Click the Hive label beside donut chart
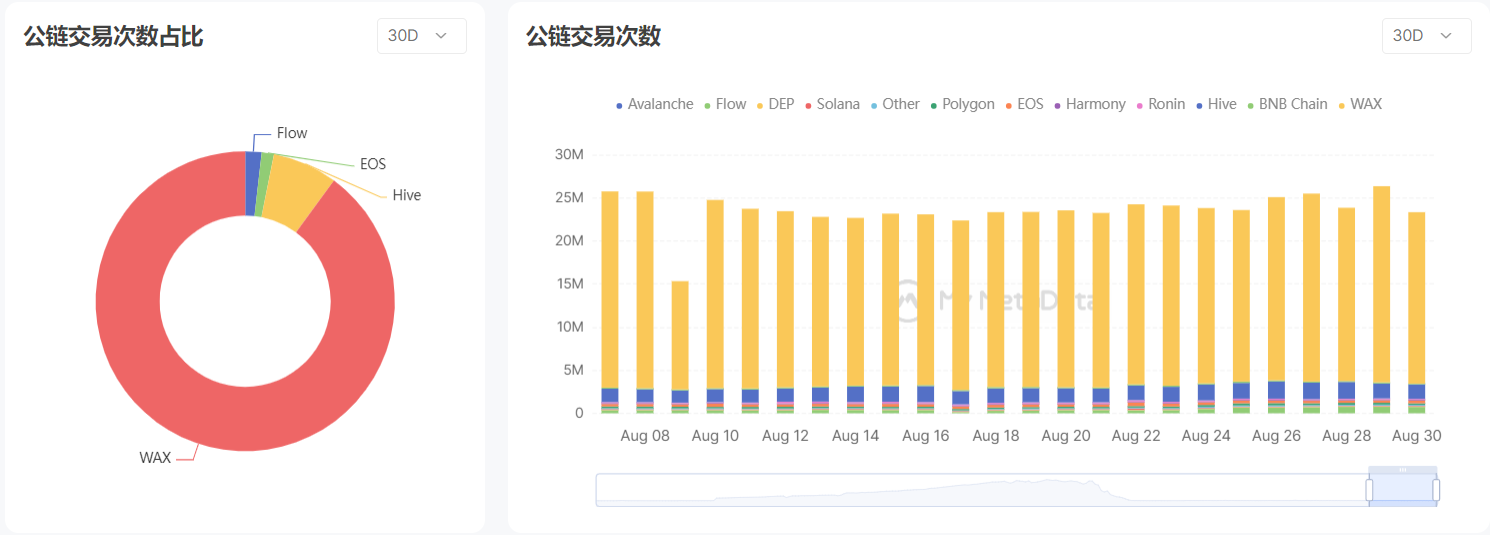 tap(406, 196)
